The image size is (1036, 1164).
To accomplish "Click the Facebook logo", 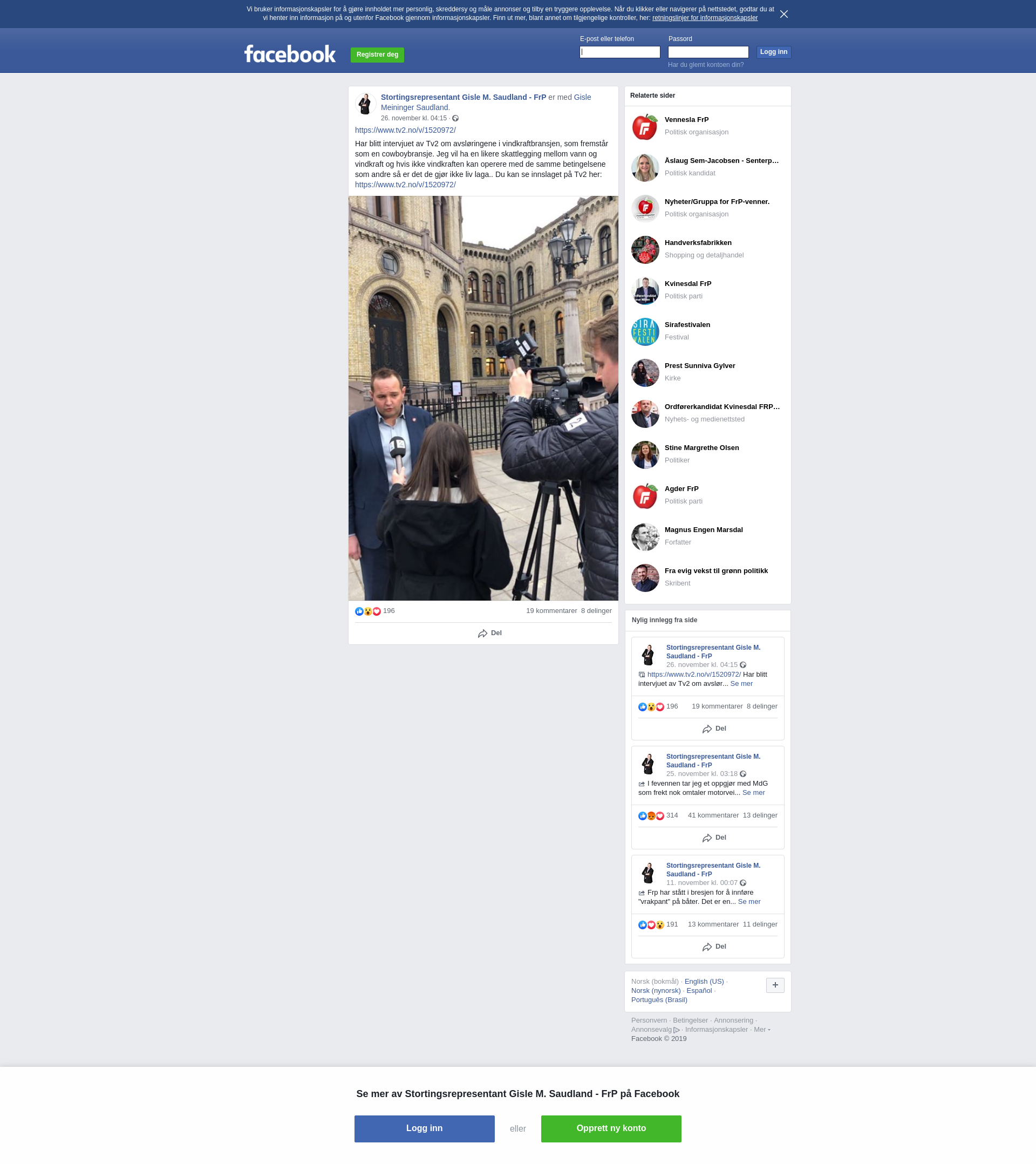I will point(290,54).
